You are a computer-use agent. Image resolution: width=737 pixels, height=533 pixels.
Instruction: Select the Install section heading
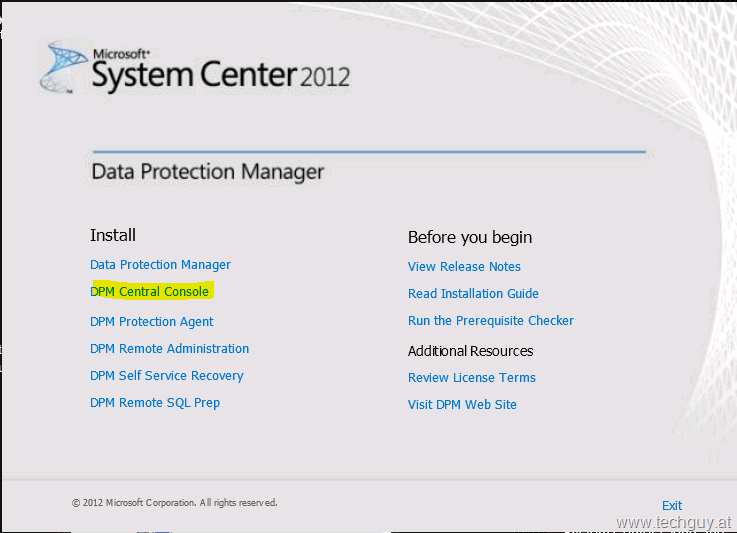(x=113, y=235)
